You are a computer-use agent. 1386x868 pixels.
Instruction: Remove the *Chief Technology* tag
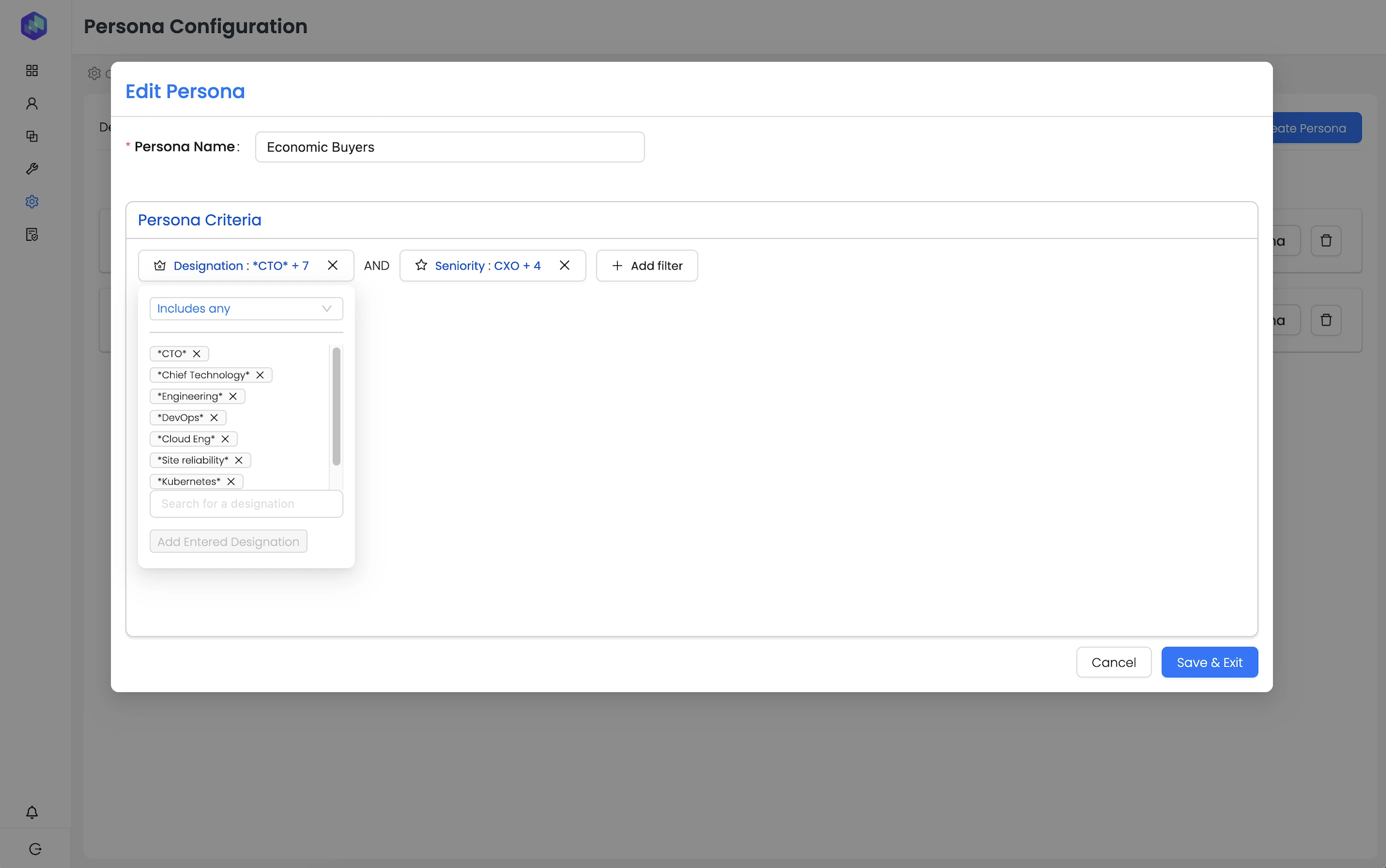click(x=260, y=375)
